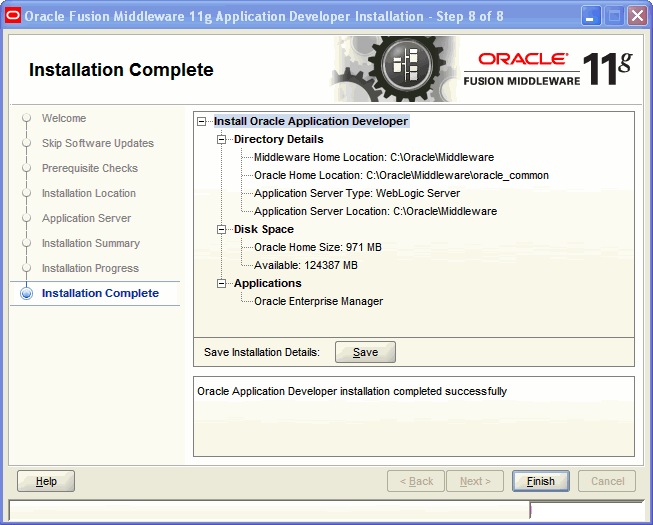Viewport: 653px width, 525px height.
Task: Collapse the Disk Space node
Action: click(222, 229)
